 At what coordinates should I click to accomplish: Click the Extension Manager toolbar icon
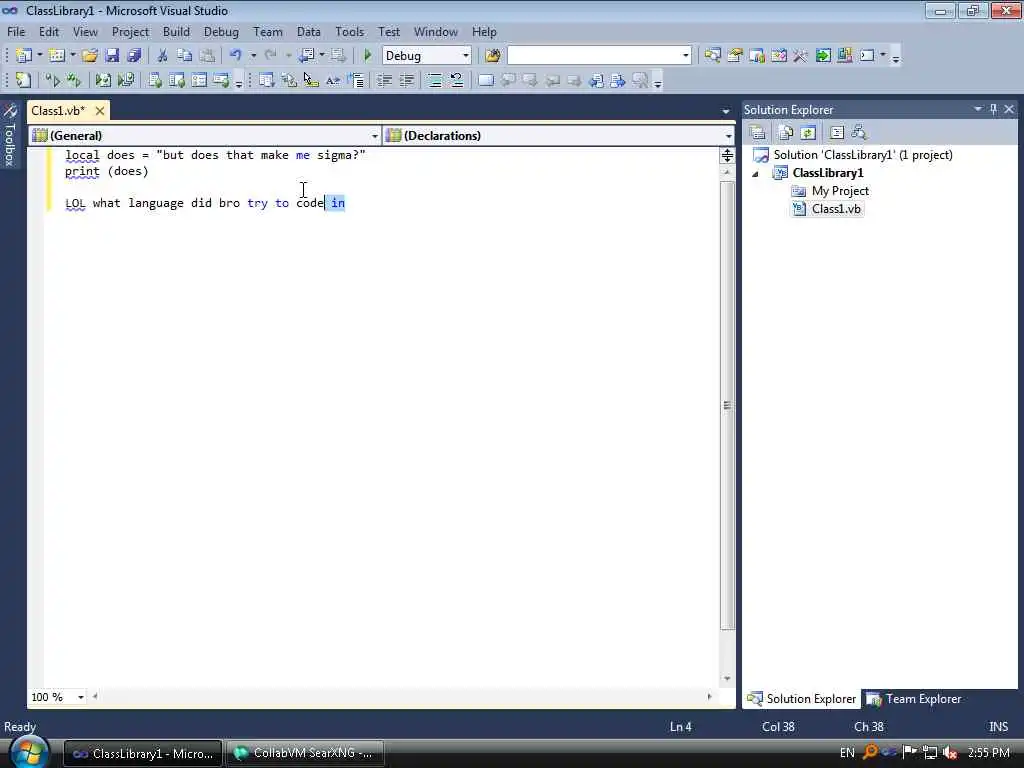[844, 56]
